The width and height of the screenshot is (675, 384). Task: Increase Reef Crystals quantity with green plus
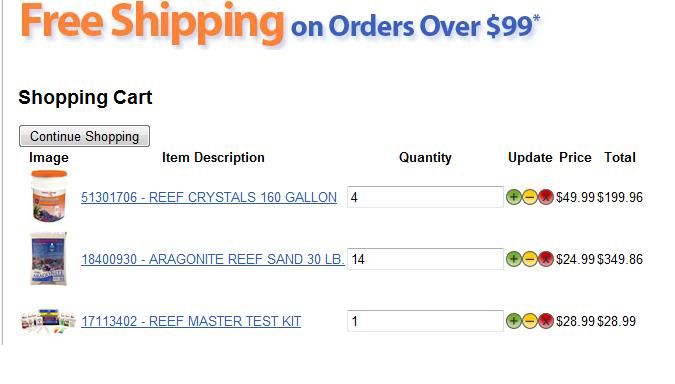pyautogui.click(x=514, y=197)
